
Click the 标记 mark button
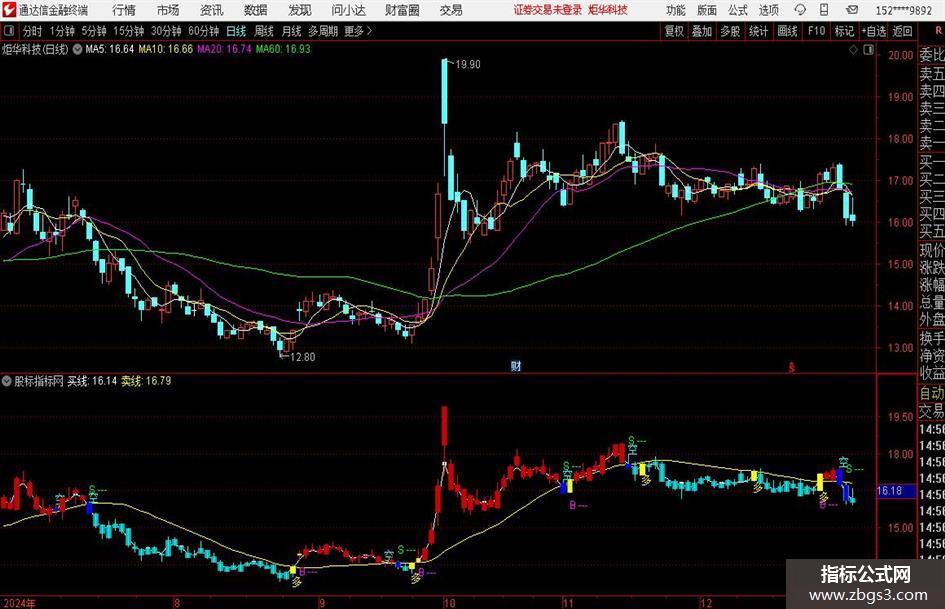pos(844,31)
